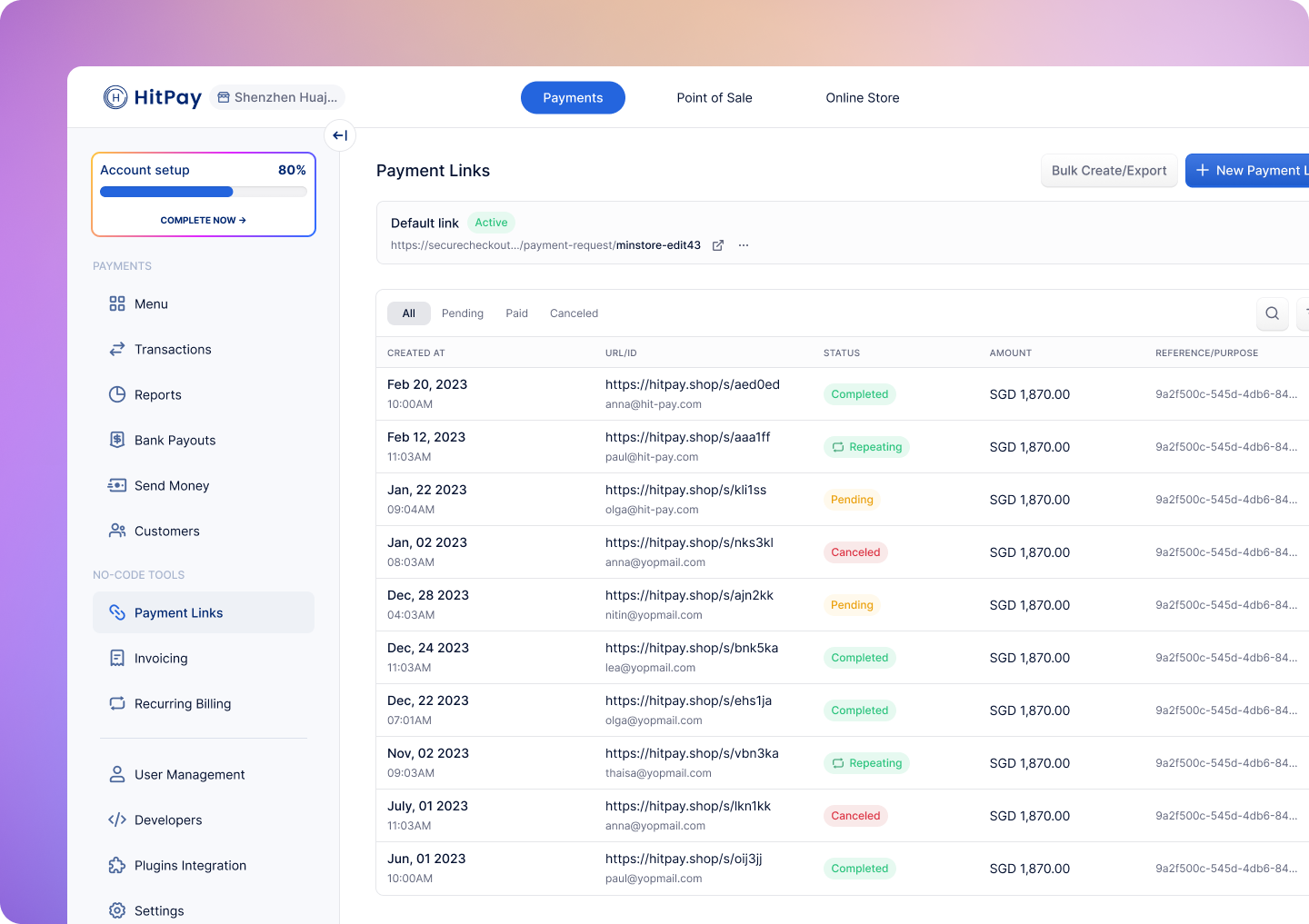
Task: Click link https://hitpay.shop/s/aed0ed
Action: (693, 384)
